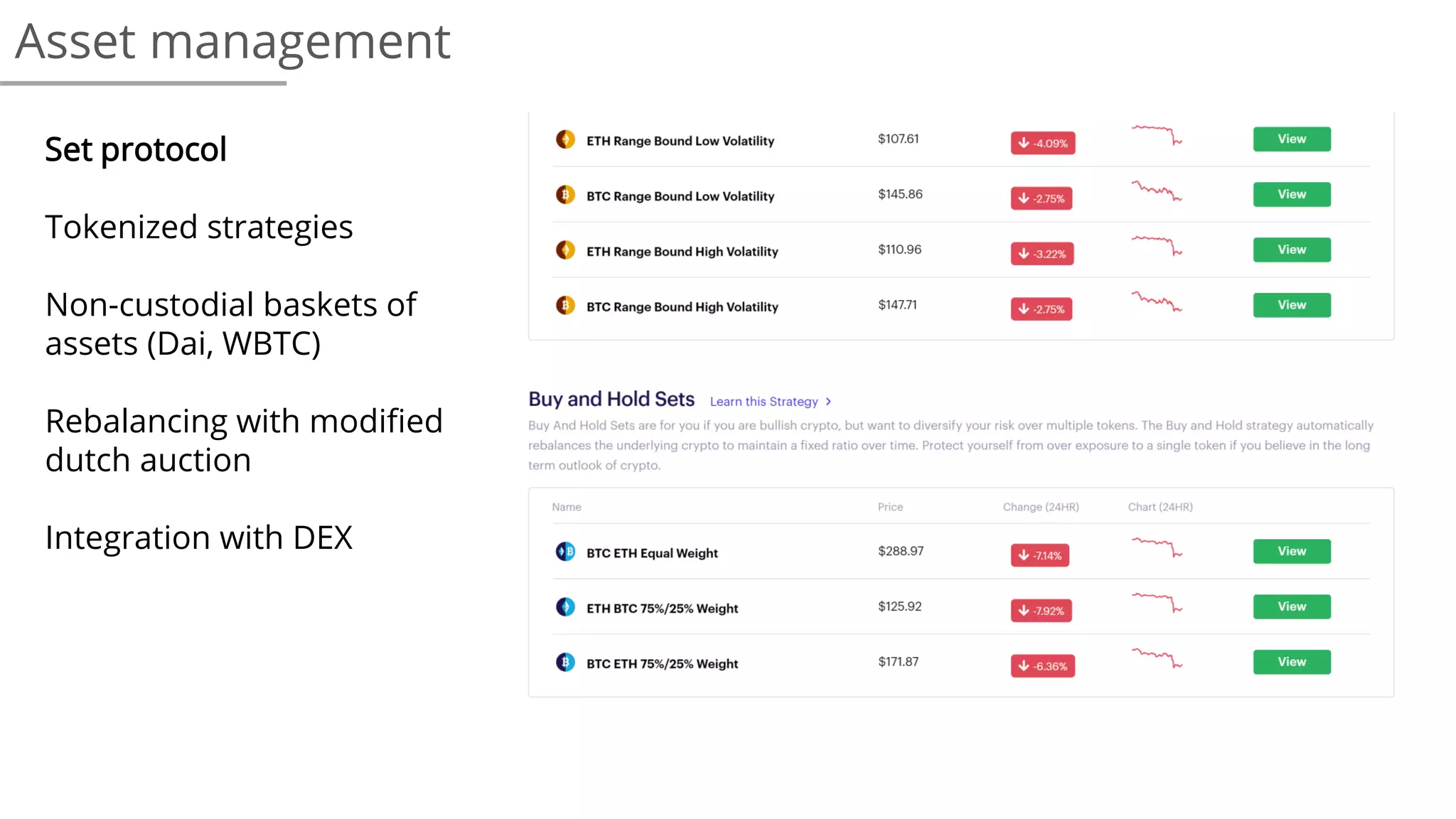Click the 24HR chart for BTC ETH Equal Weight
This screenshot has width=1456, height=819.
(x=1157, y=548)
